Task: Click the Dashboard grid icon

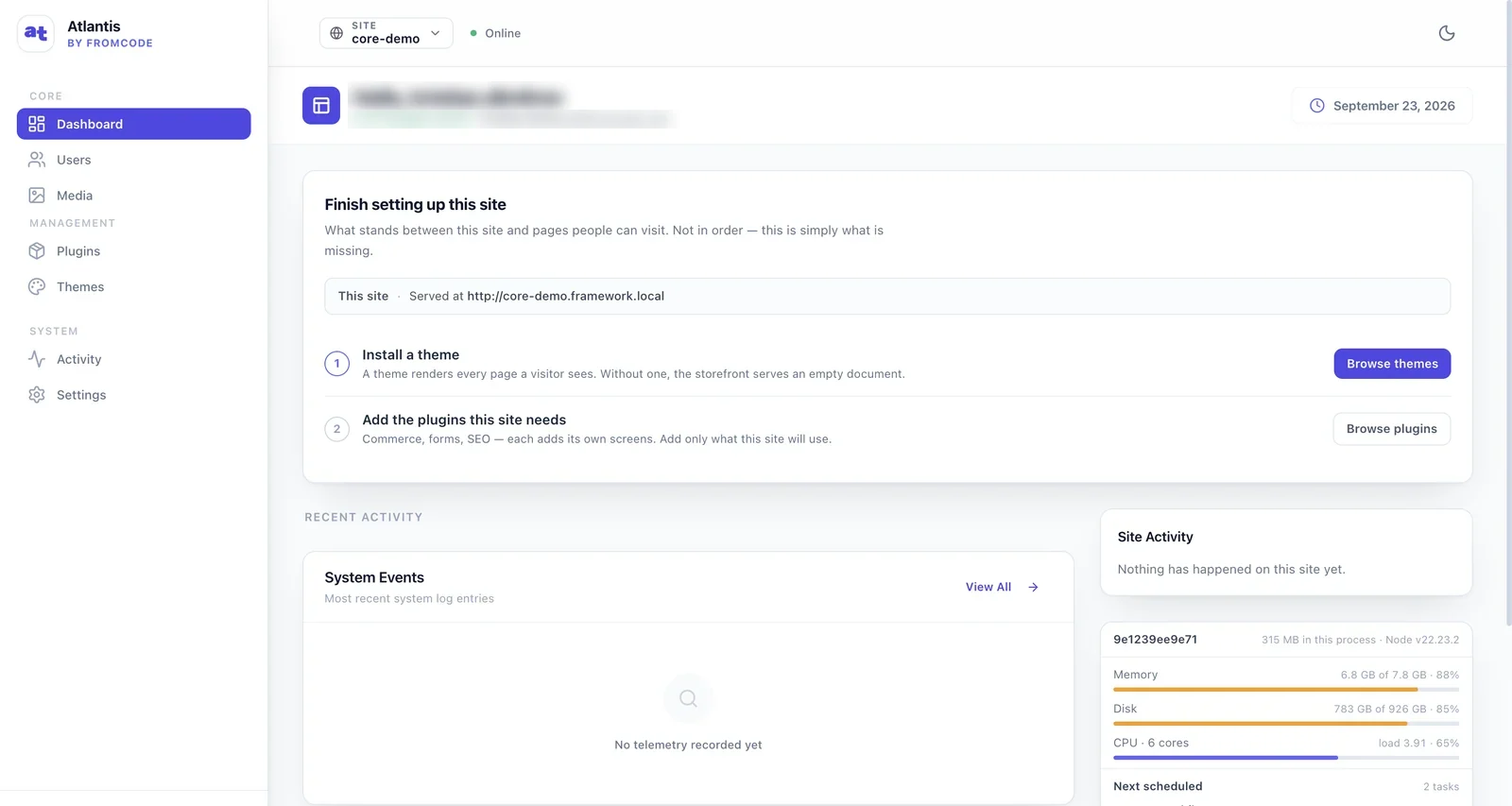Action: 37,124
